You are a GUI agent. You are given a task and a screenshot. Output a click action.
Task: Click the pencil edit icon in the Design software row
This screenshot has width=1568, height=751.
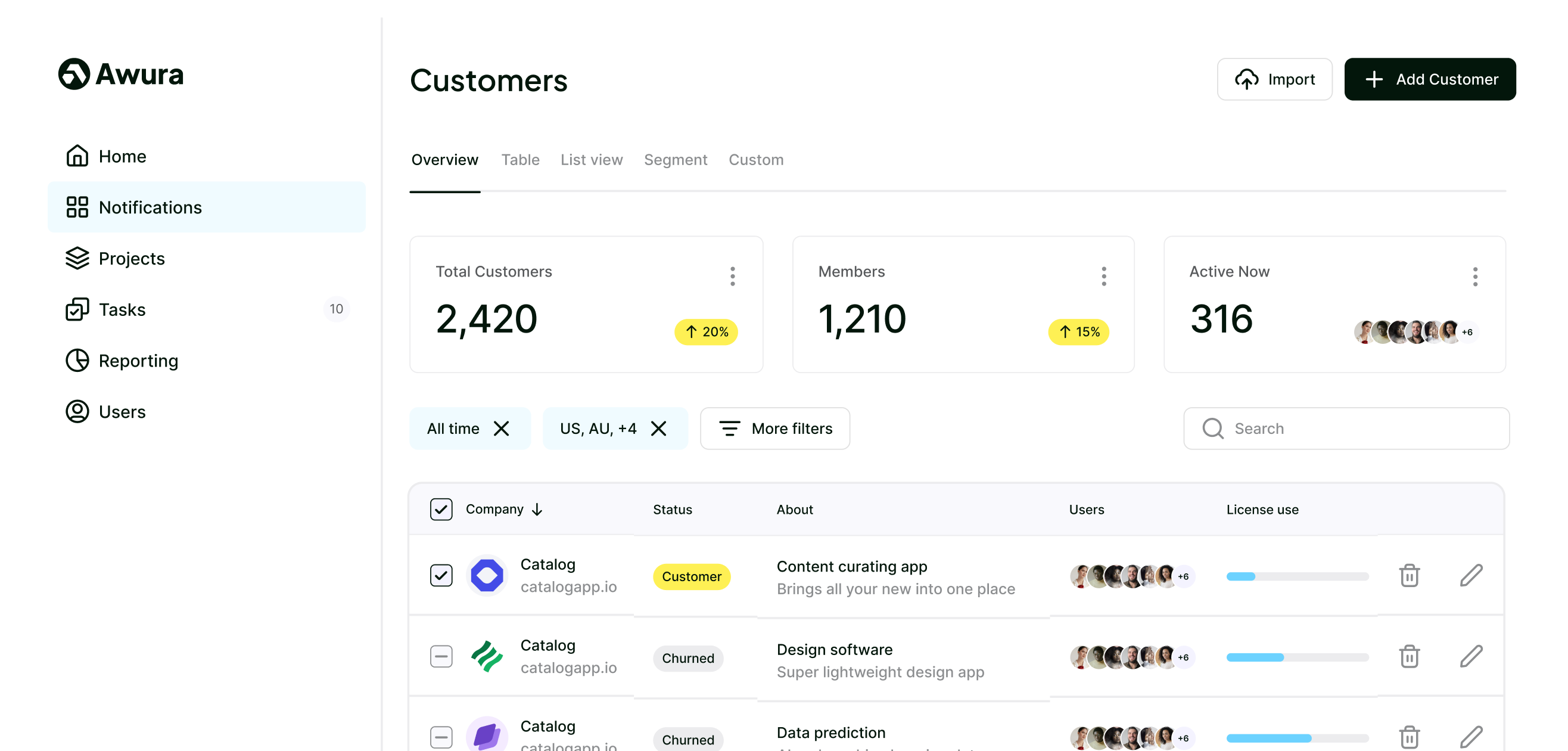click(x=1471, y=657)
